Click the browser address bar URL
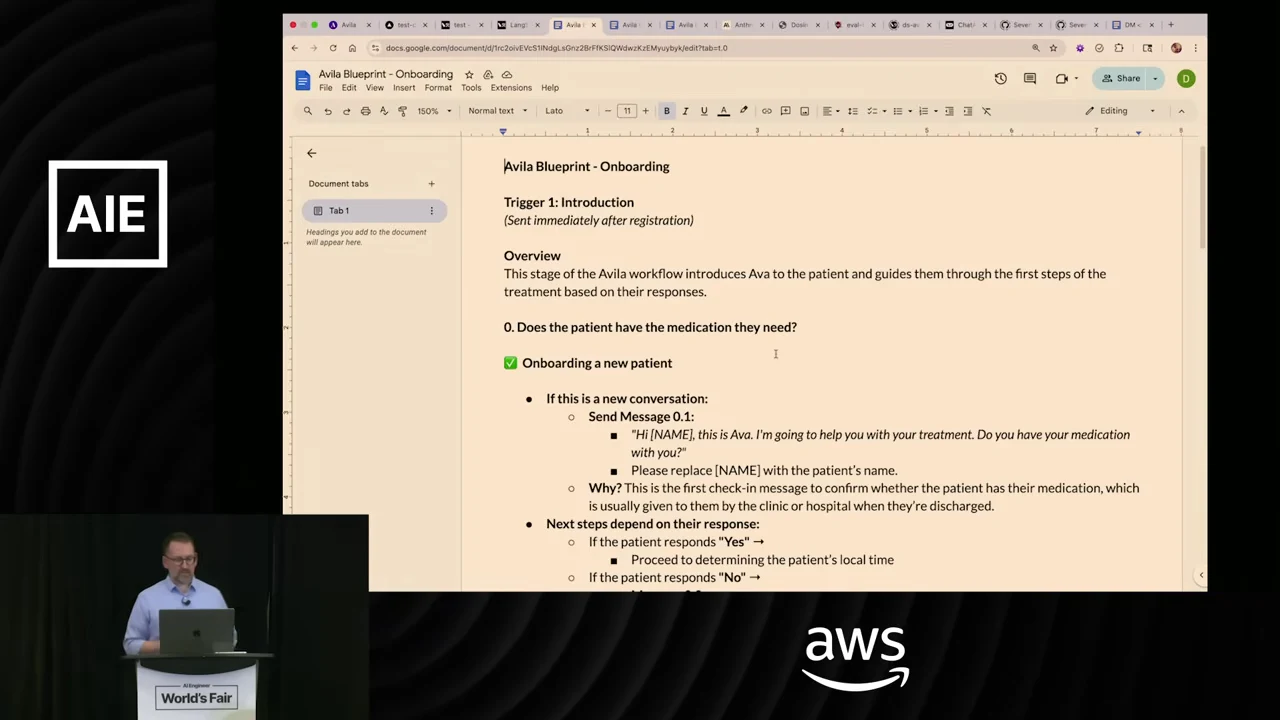 coord(556,48)
